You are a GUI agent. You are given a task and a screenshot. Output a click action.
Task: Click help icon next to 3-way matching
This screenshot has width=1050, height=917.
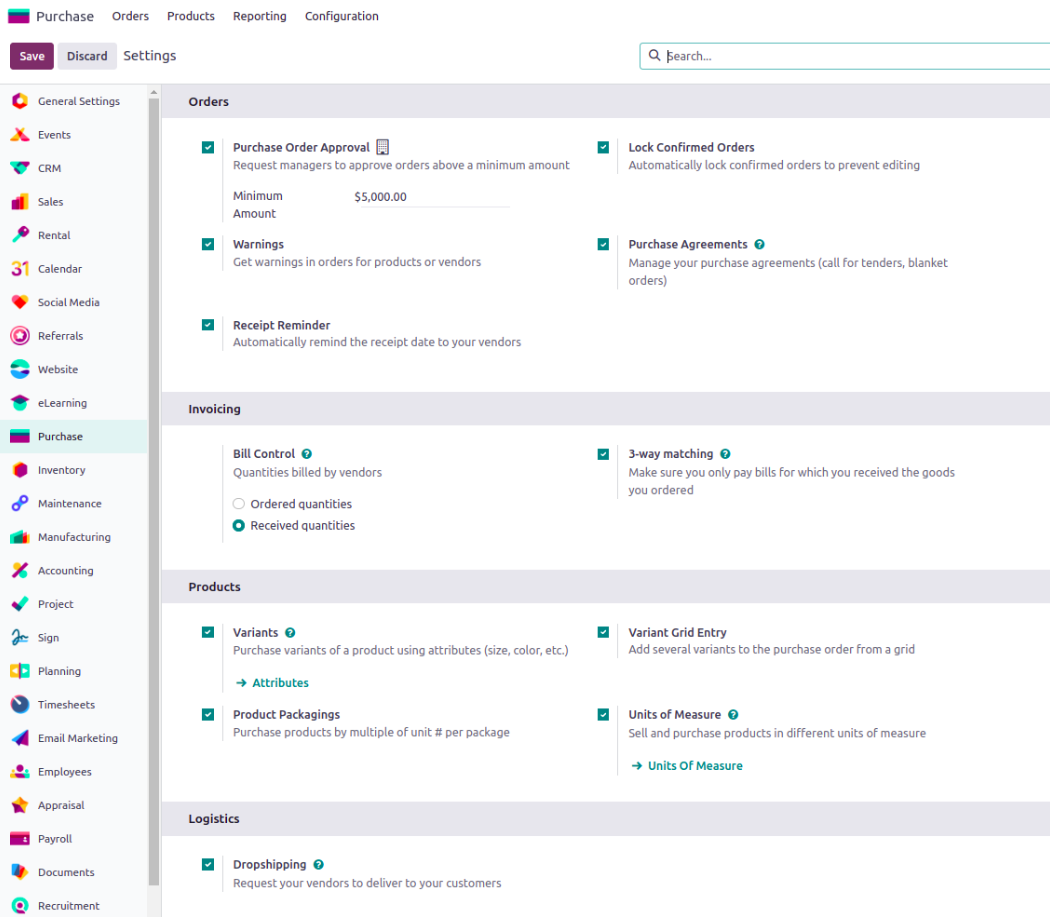(725, 454)
